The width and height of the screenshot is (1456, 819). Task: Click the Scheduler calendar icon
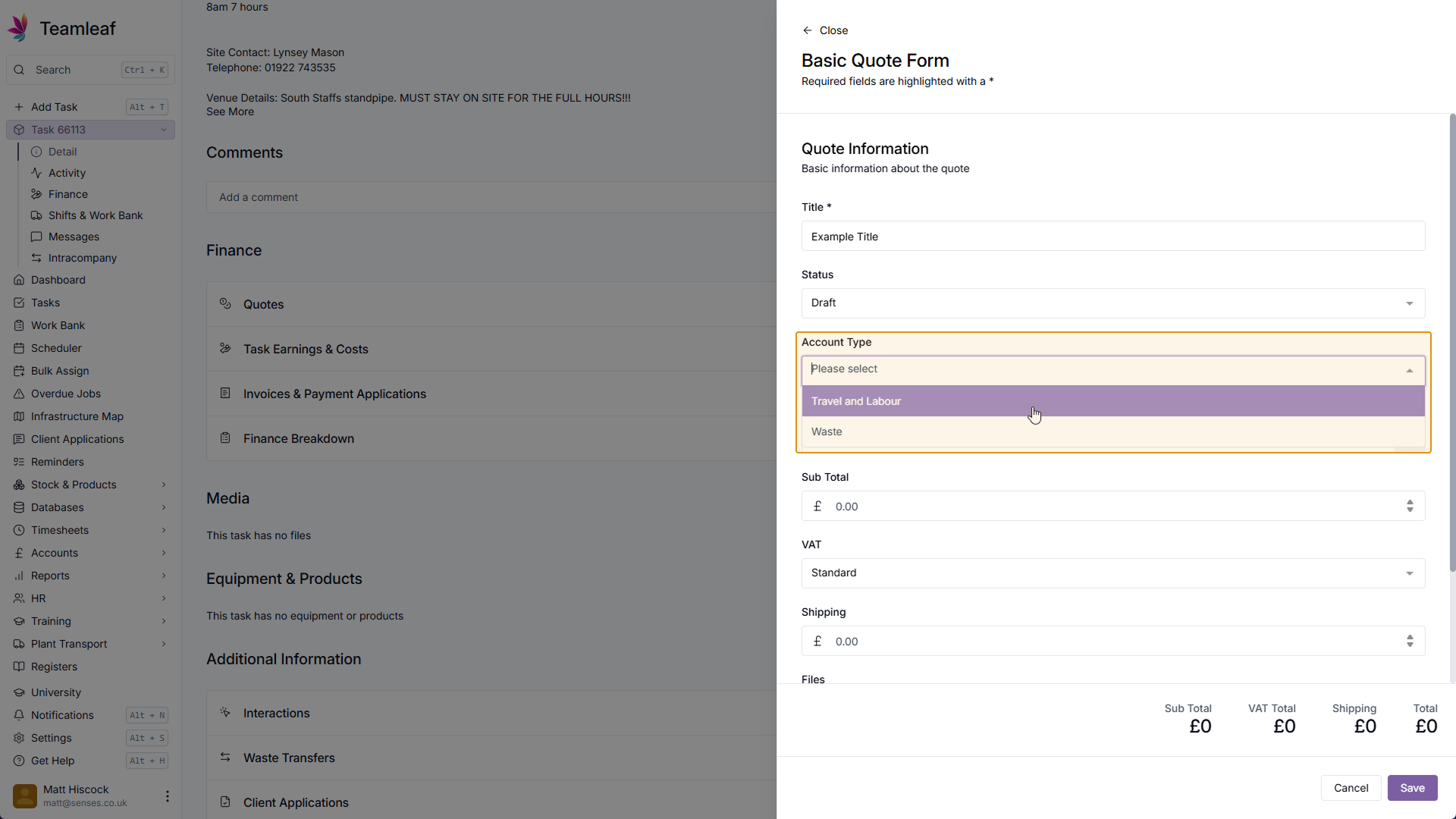click(19, 348)
